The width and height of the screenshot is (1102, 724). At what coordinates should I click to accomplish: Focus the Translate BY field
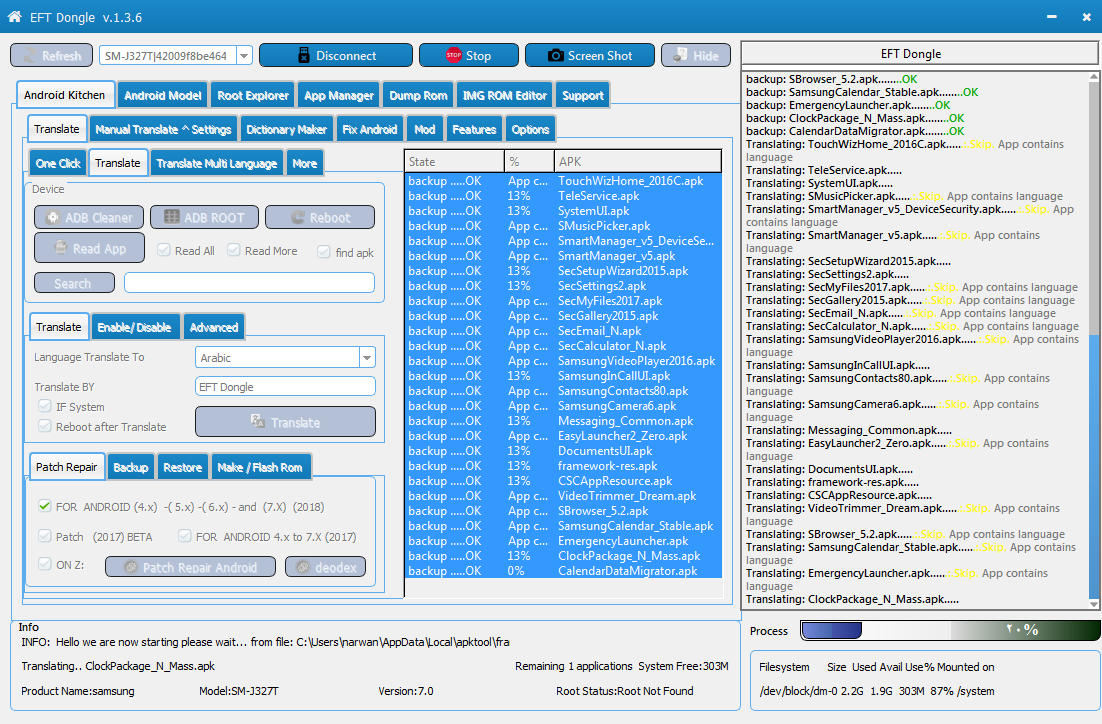click(285, 387)
